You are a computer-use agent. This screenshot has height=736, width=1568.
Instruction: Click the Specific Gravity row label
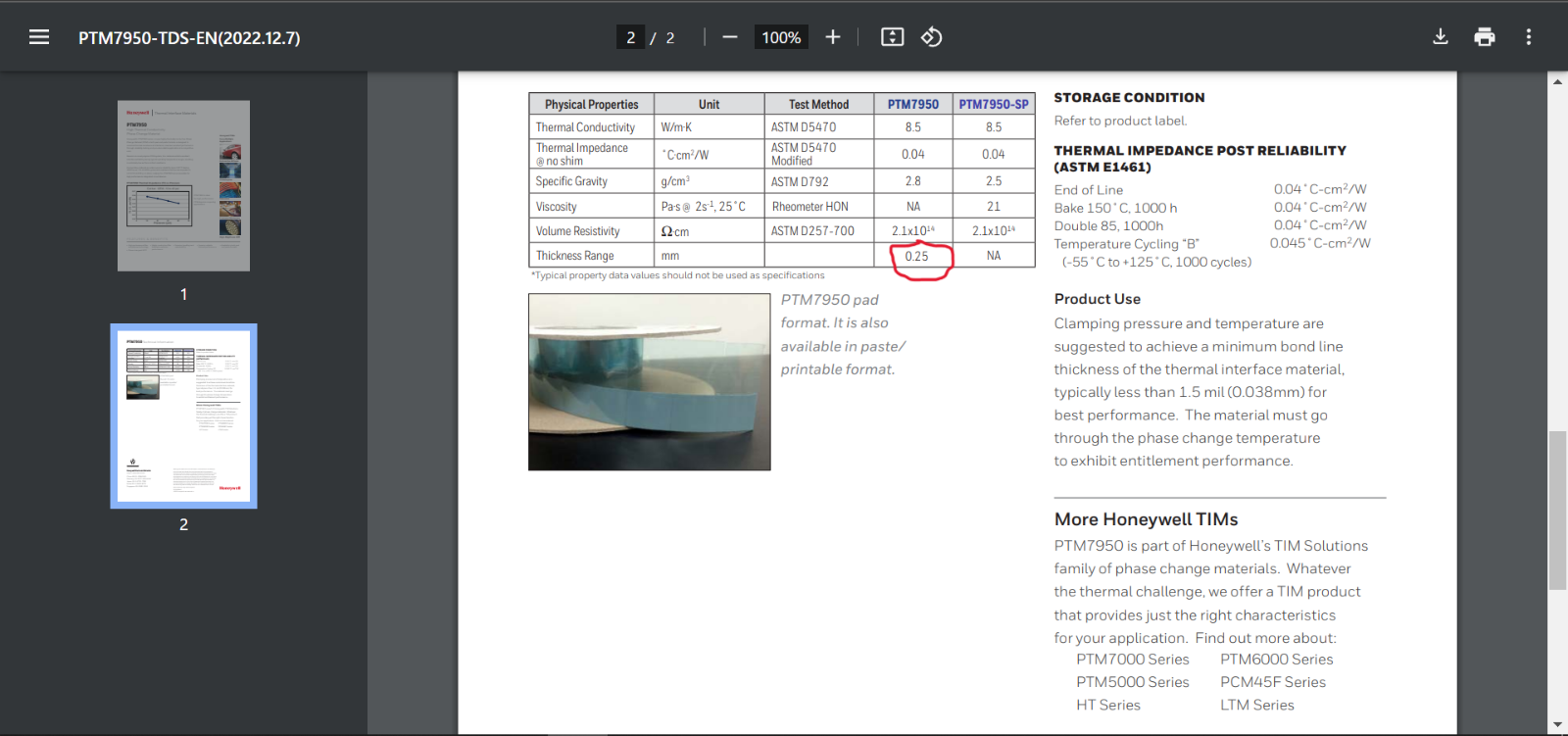point(571,181)
